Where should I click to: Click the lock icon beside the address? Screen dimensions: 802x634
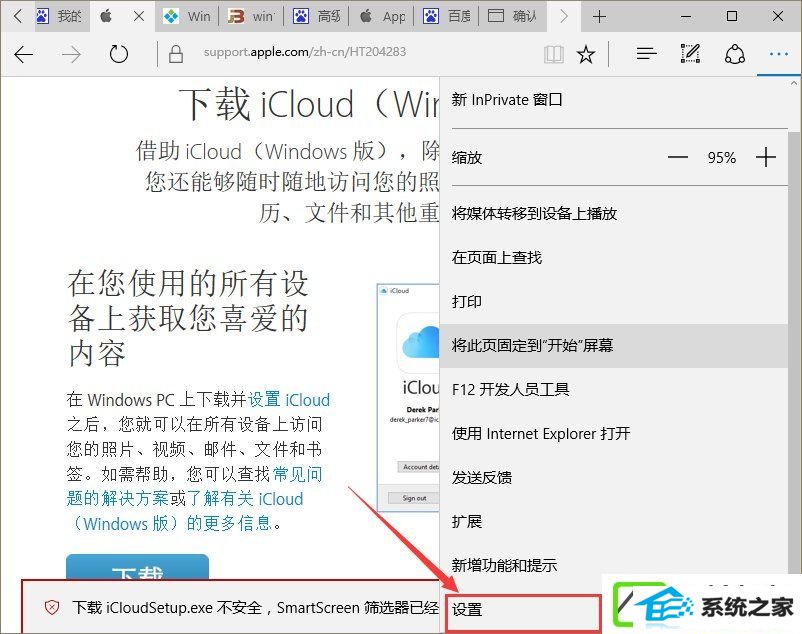tap(176, 54)
